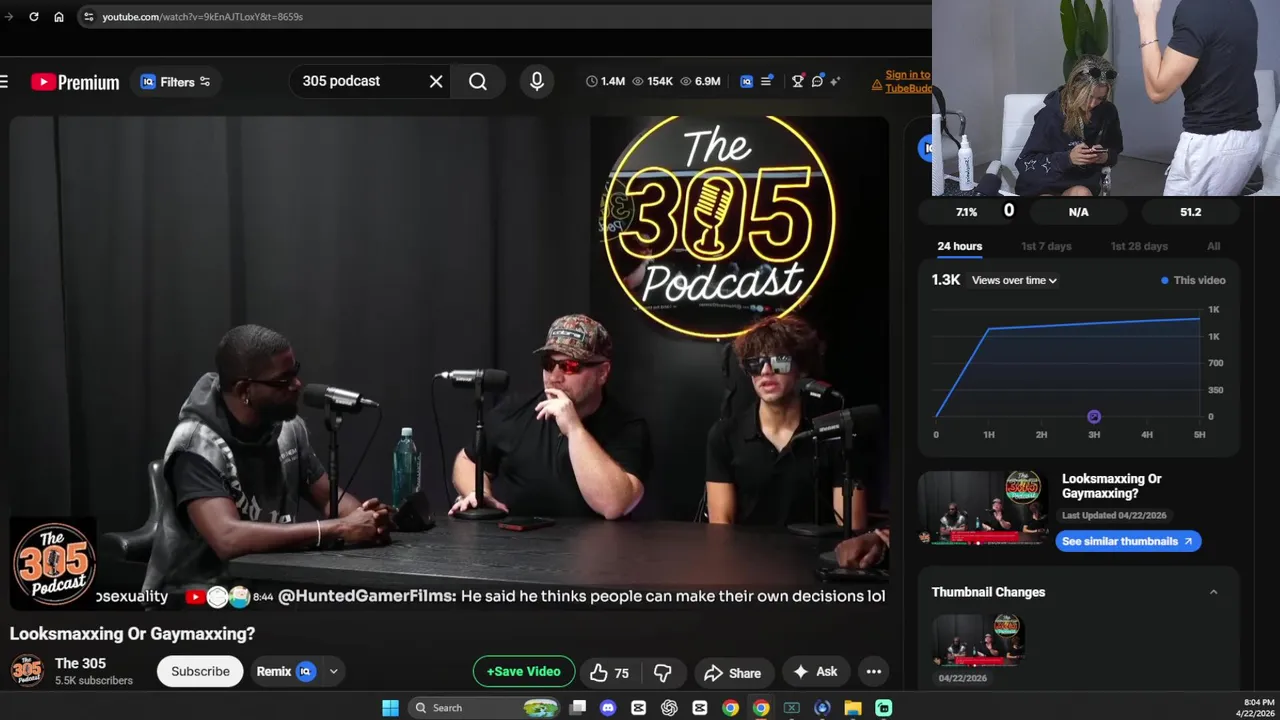Open the YouTube hamburger guide menu

click(x=4, y=82)
